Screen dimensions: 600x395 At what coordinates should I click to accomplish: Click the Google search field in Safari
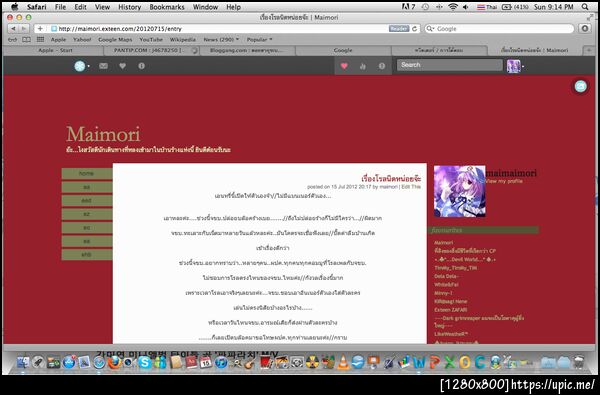coord(499,29)
